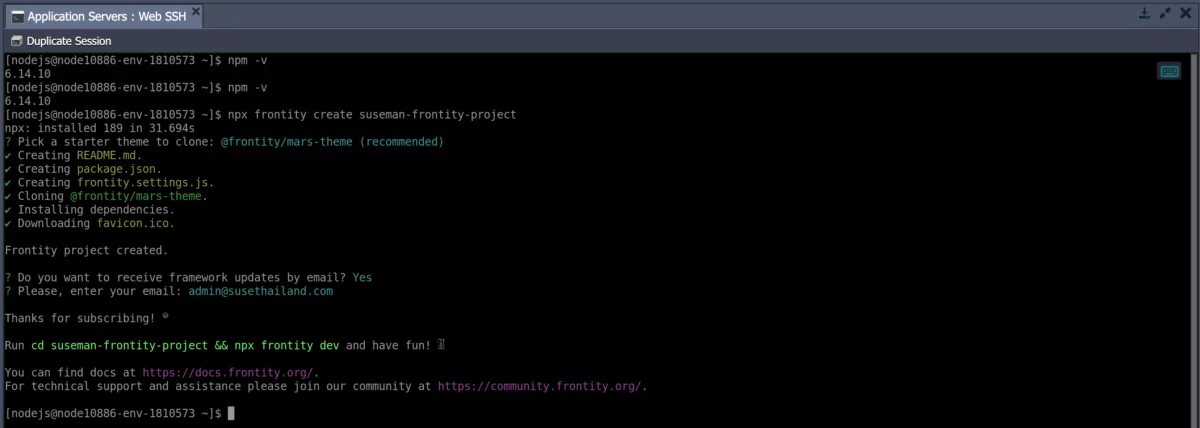Click the checkmark beside Downloading favicon.ico

pos(9,223)
